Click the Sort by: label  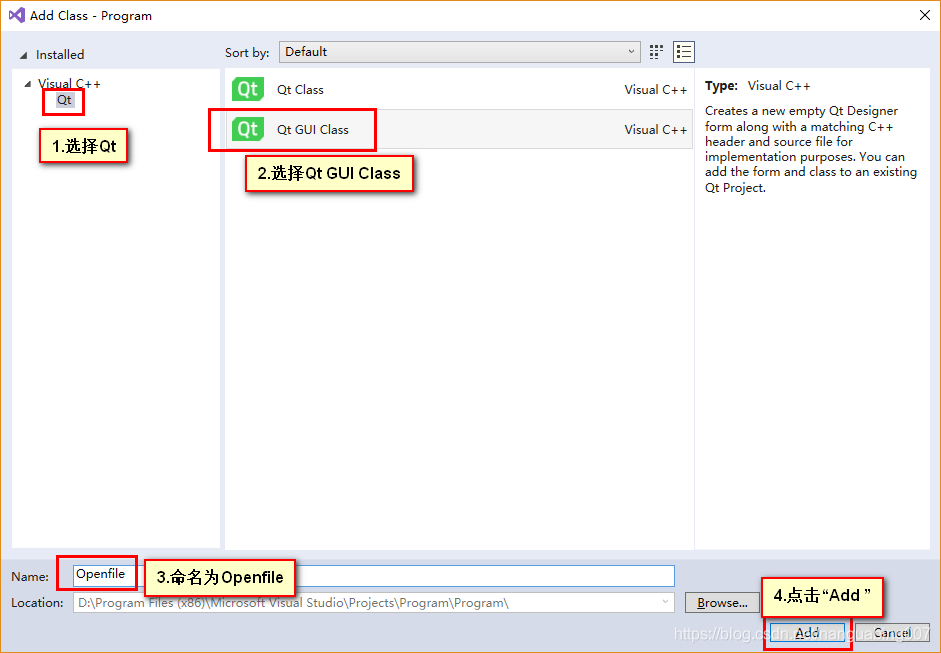click(x=247, y=53)
